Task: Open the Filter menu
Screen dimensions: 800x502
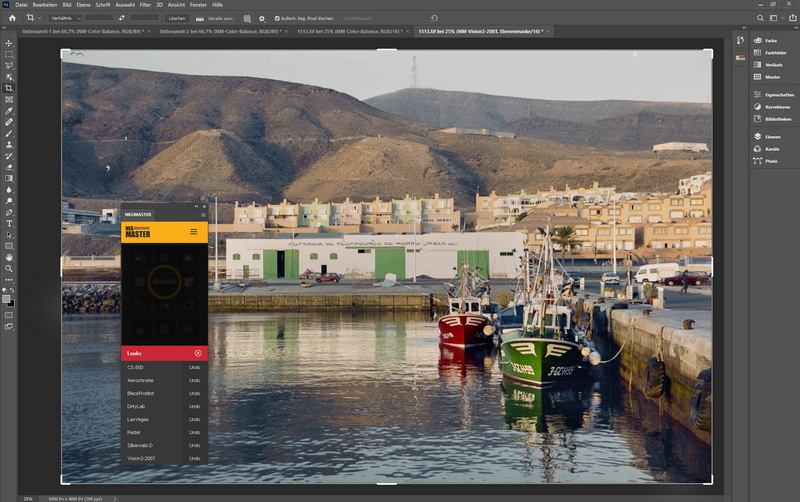Action: pos(145,5)
